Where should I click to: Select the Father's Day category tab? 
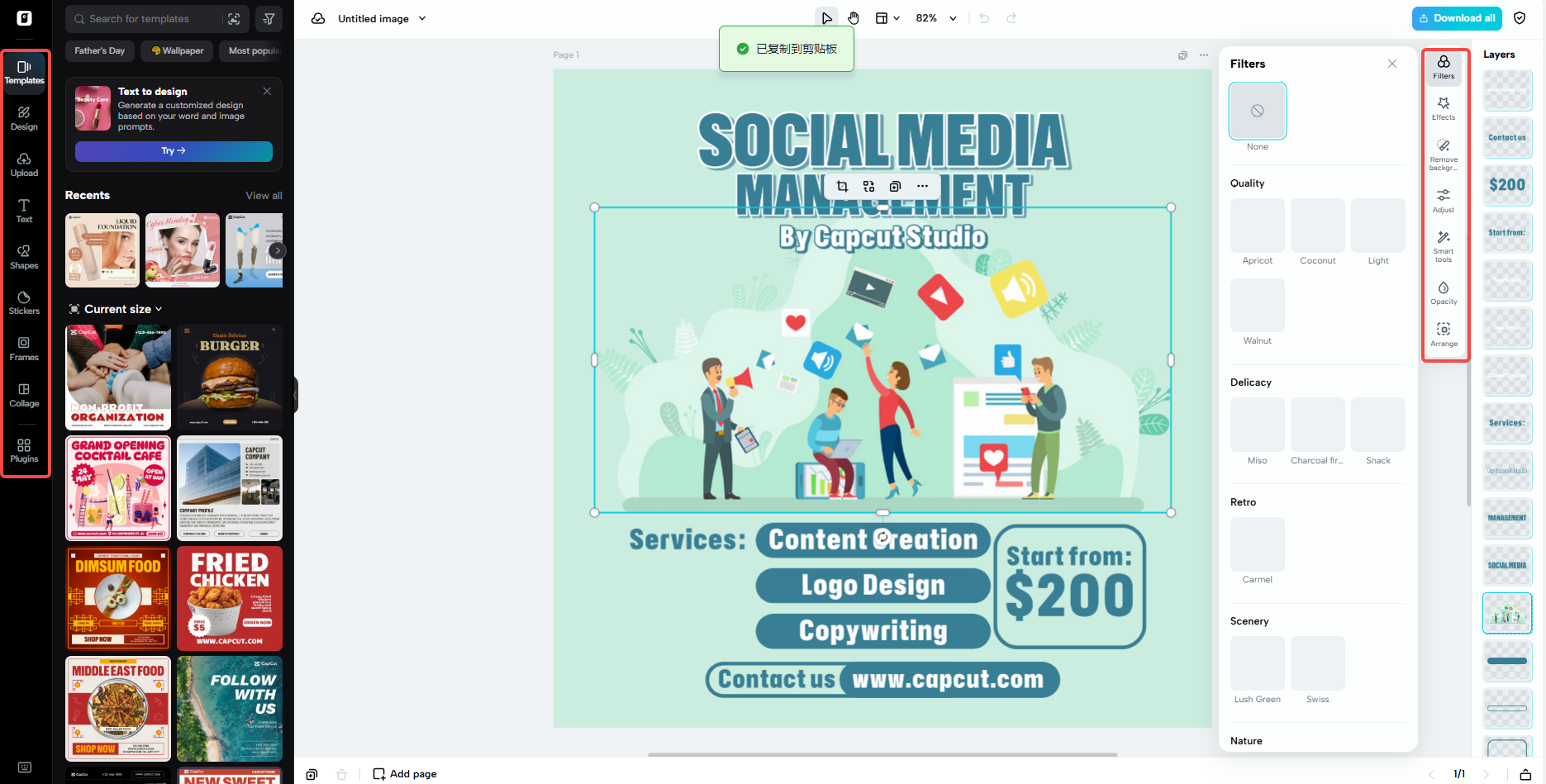coord(100,51)
